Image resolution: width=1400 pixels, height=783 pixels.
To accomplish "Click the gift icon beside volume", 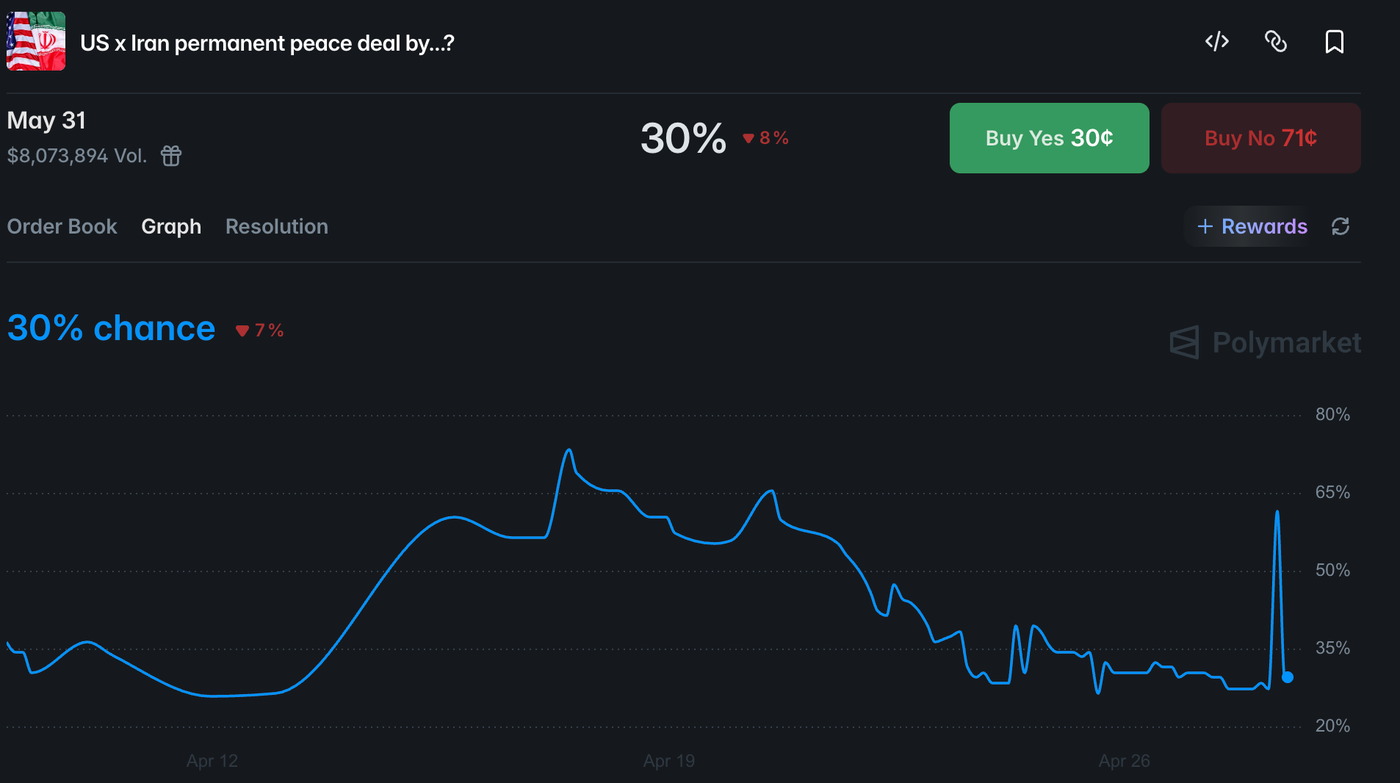I will pyautogui.click(x=171, y=155).
